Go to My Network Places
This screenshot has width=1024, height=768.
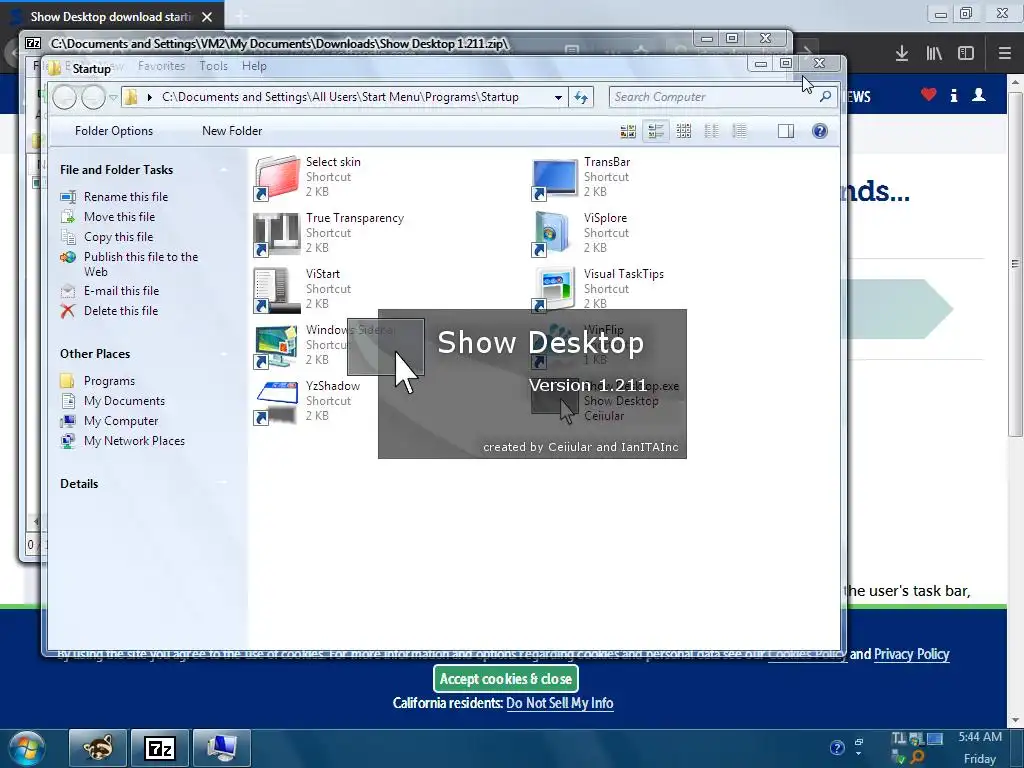point(134,441)
